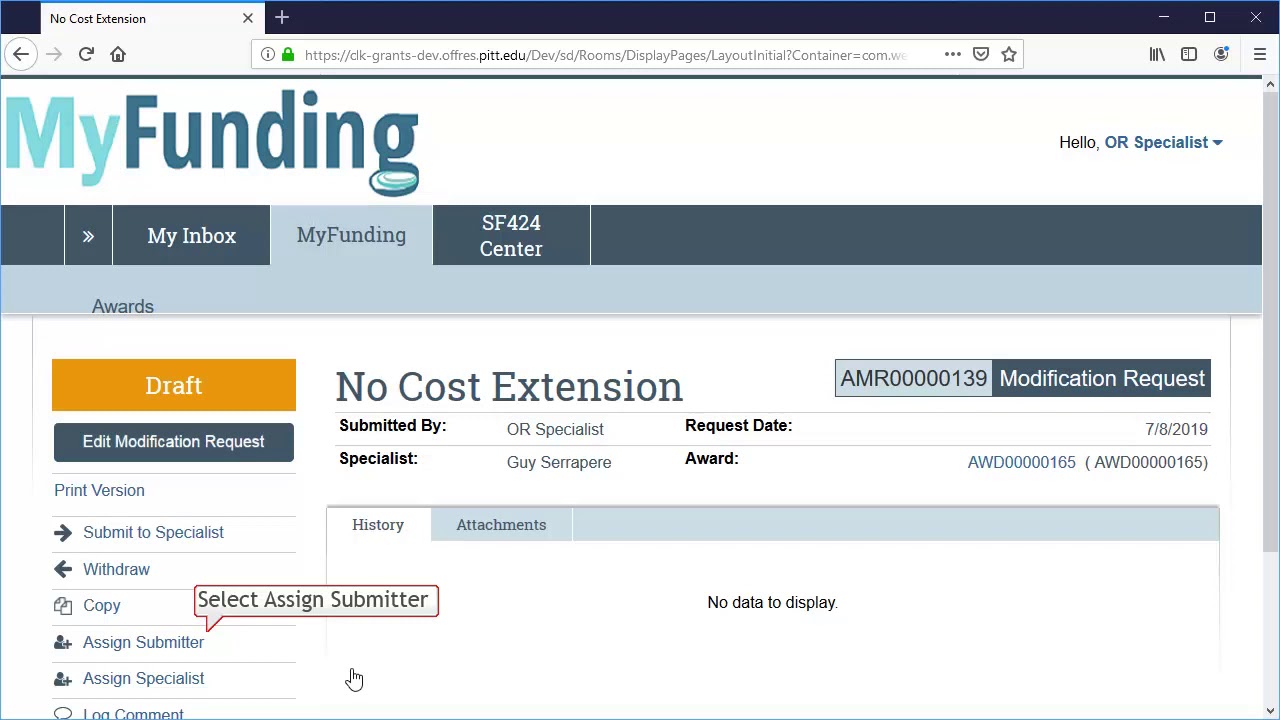
Task: Open the Firefox account icon
Action: [x=1221, y=54]
